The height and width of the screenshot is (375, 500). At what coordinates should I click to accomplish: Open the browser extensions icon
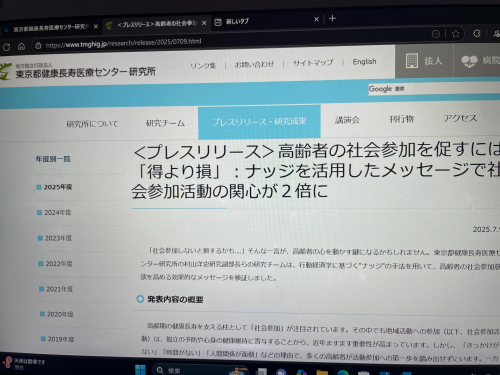[477, 33]
